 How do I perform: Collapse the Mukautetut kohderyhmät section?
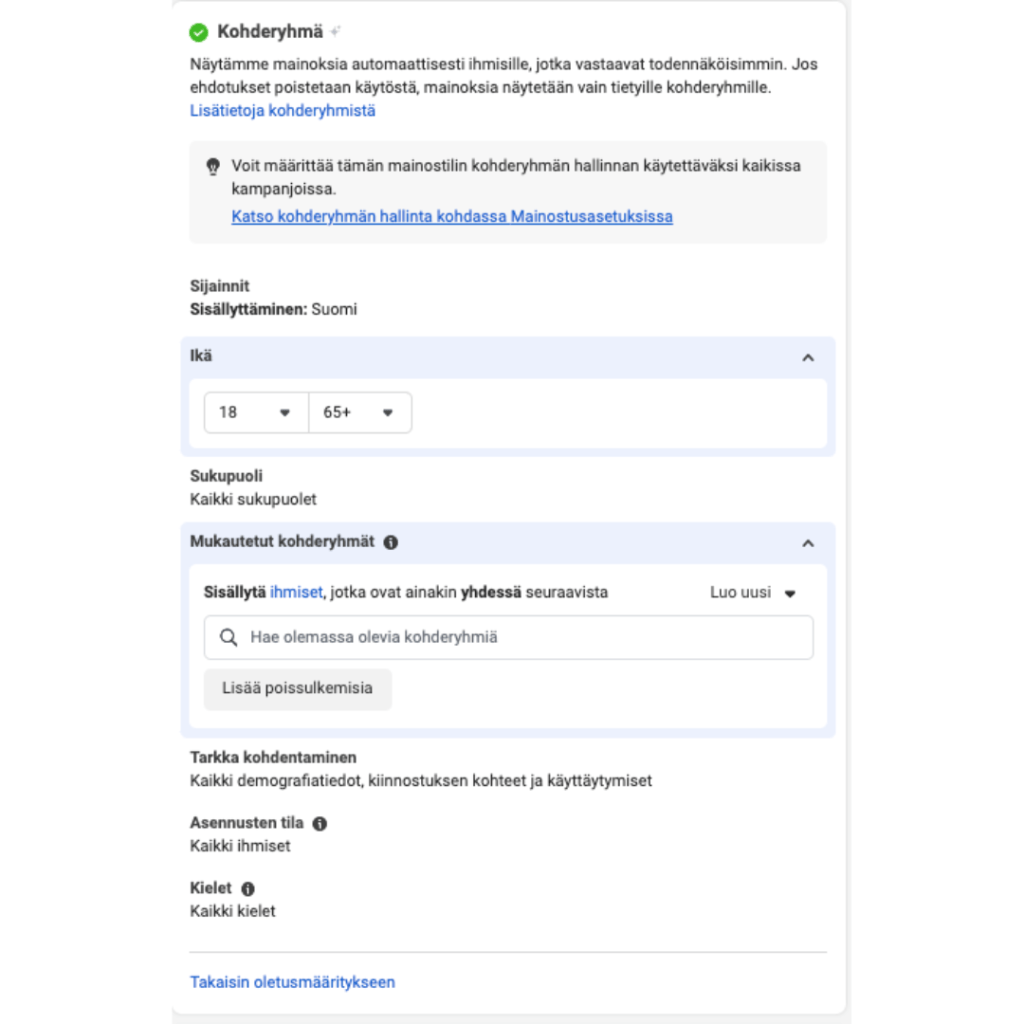[808, 542]
